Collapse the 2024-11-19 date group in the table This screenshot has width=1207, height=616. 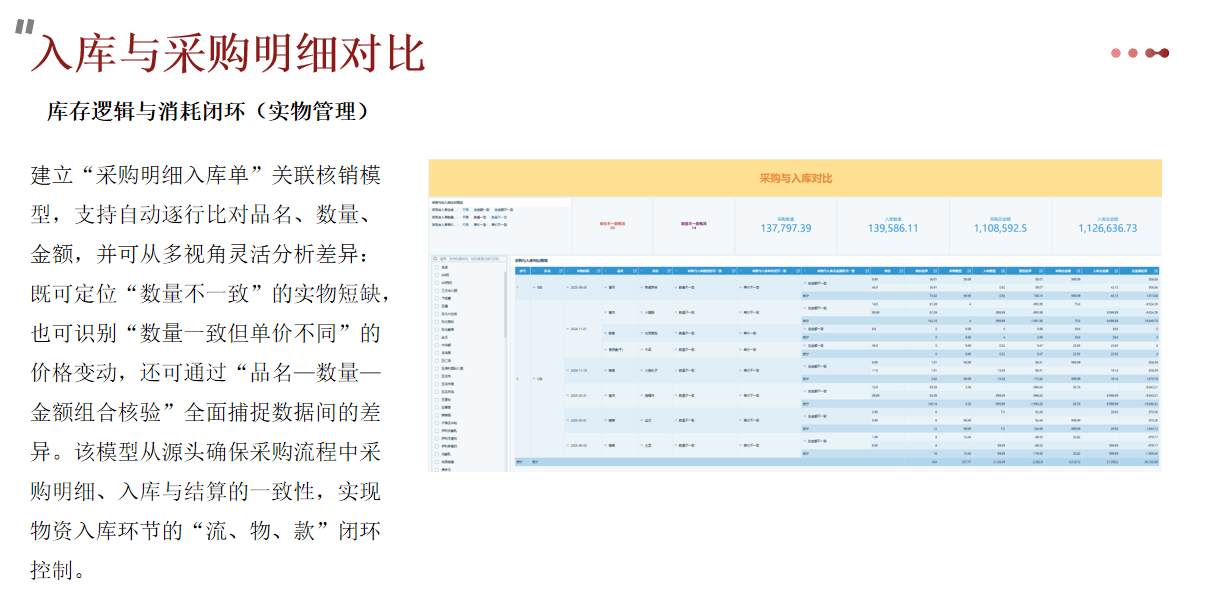[570, 369]
